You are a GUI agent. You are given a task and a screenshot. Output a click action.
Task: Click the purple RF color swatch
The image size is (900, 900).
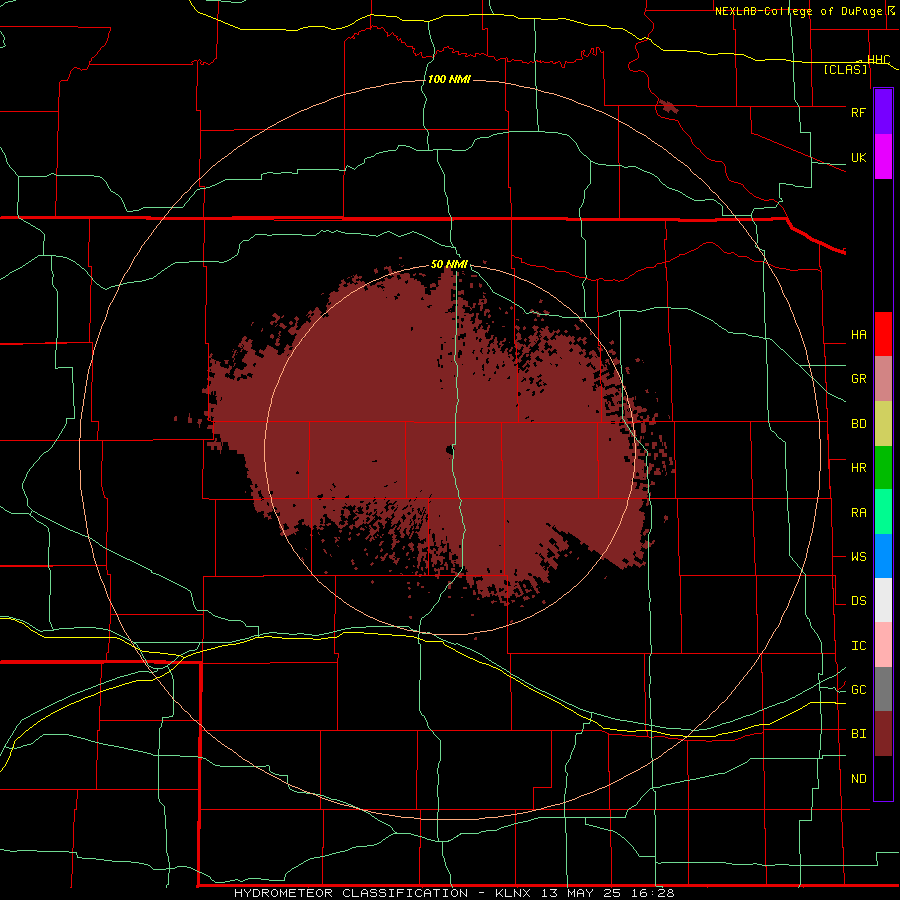[883, 112]
